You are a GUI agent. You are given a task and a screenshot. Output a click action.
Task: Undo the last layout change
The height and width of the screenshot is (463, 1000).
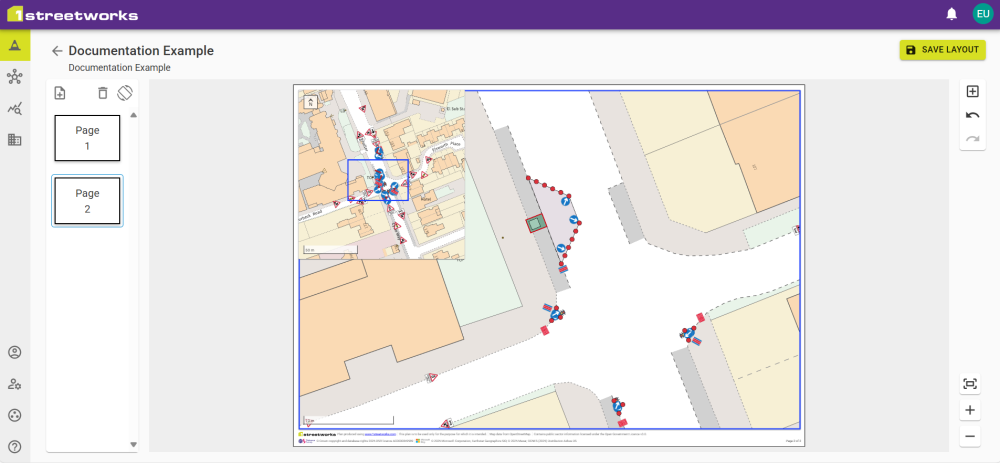[972, 115]
